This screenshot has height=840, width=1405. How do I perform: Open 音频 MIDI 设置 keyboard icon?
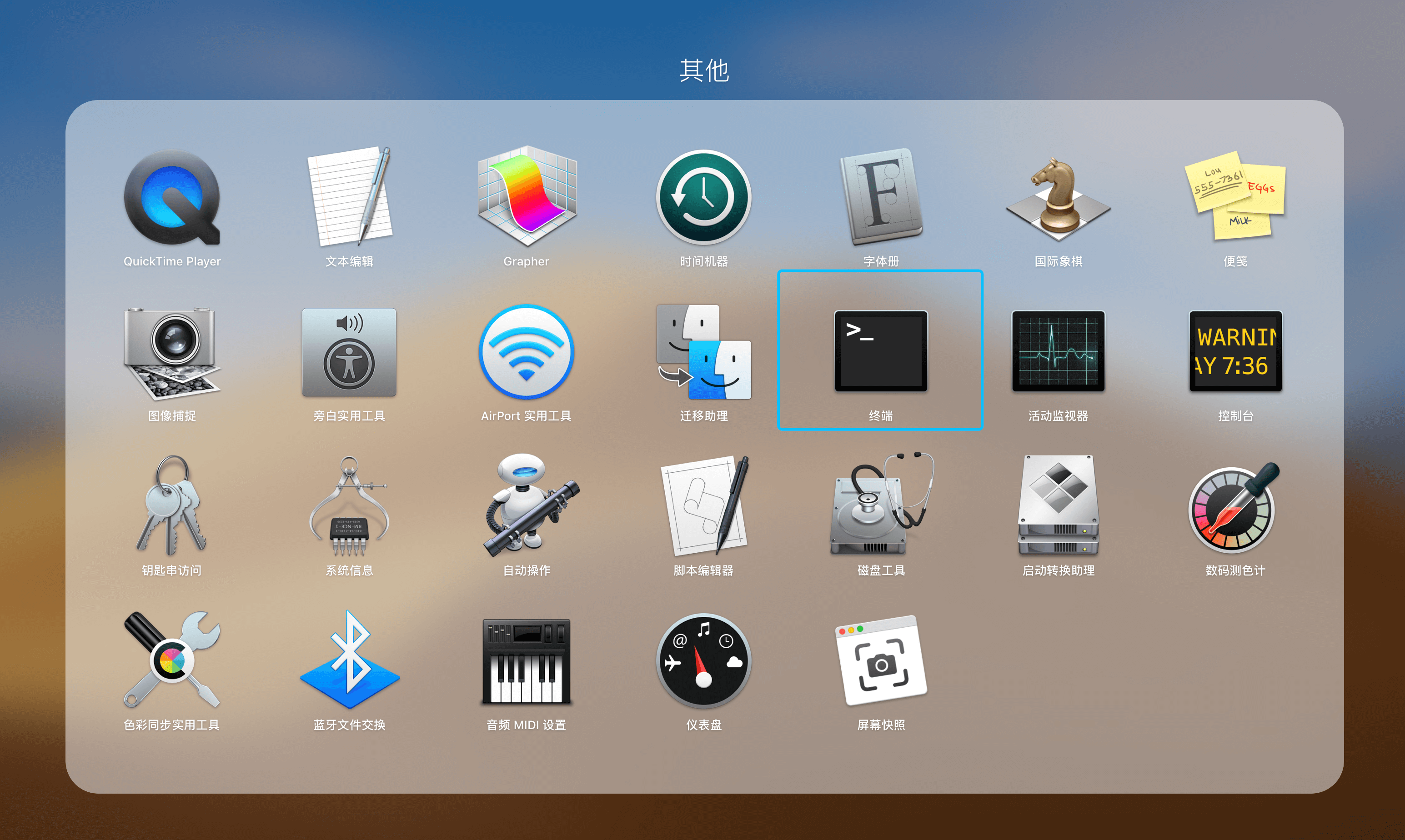point(527,661)
